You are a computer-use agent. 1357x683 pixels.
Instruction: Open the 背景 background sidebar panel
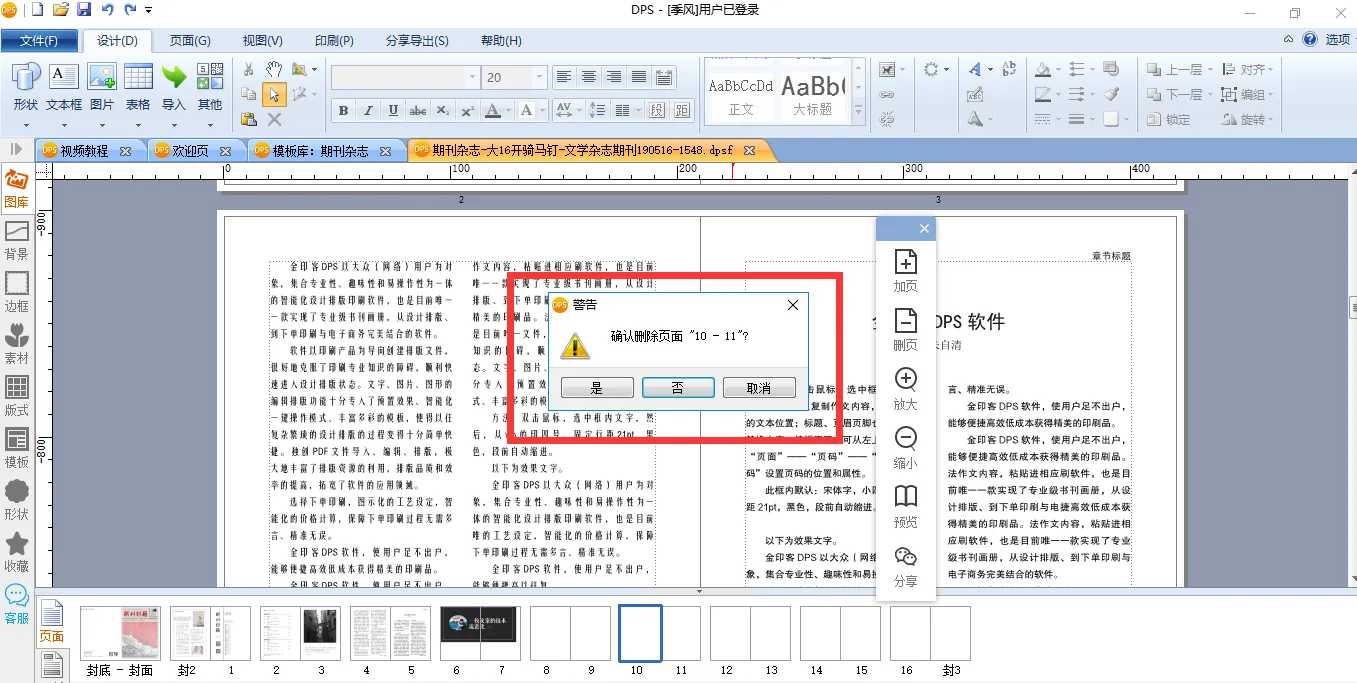16,241
